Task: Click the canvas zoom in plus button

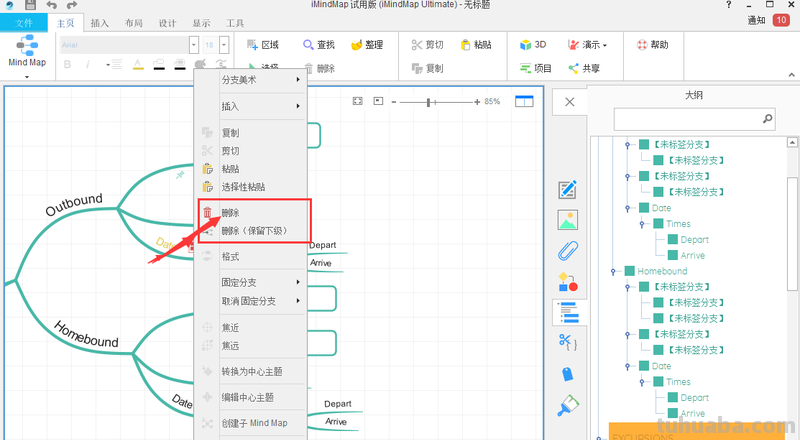Action: click(477, 102)
